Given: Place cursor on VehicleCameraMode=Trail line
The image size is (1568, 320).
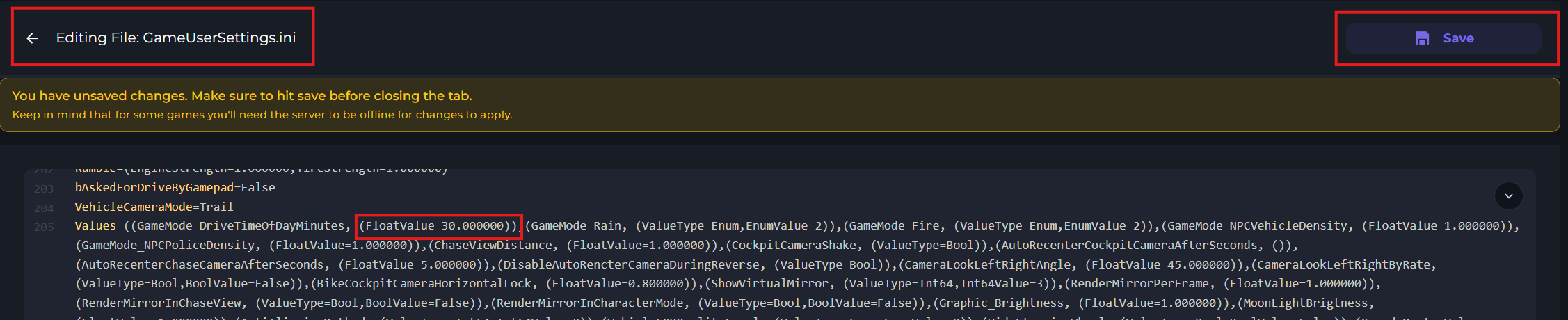Looking at the screenshot, I should click(154, 207).
